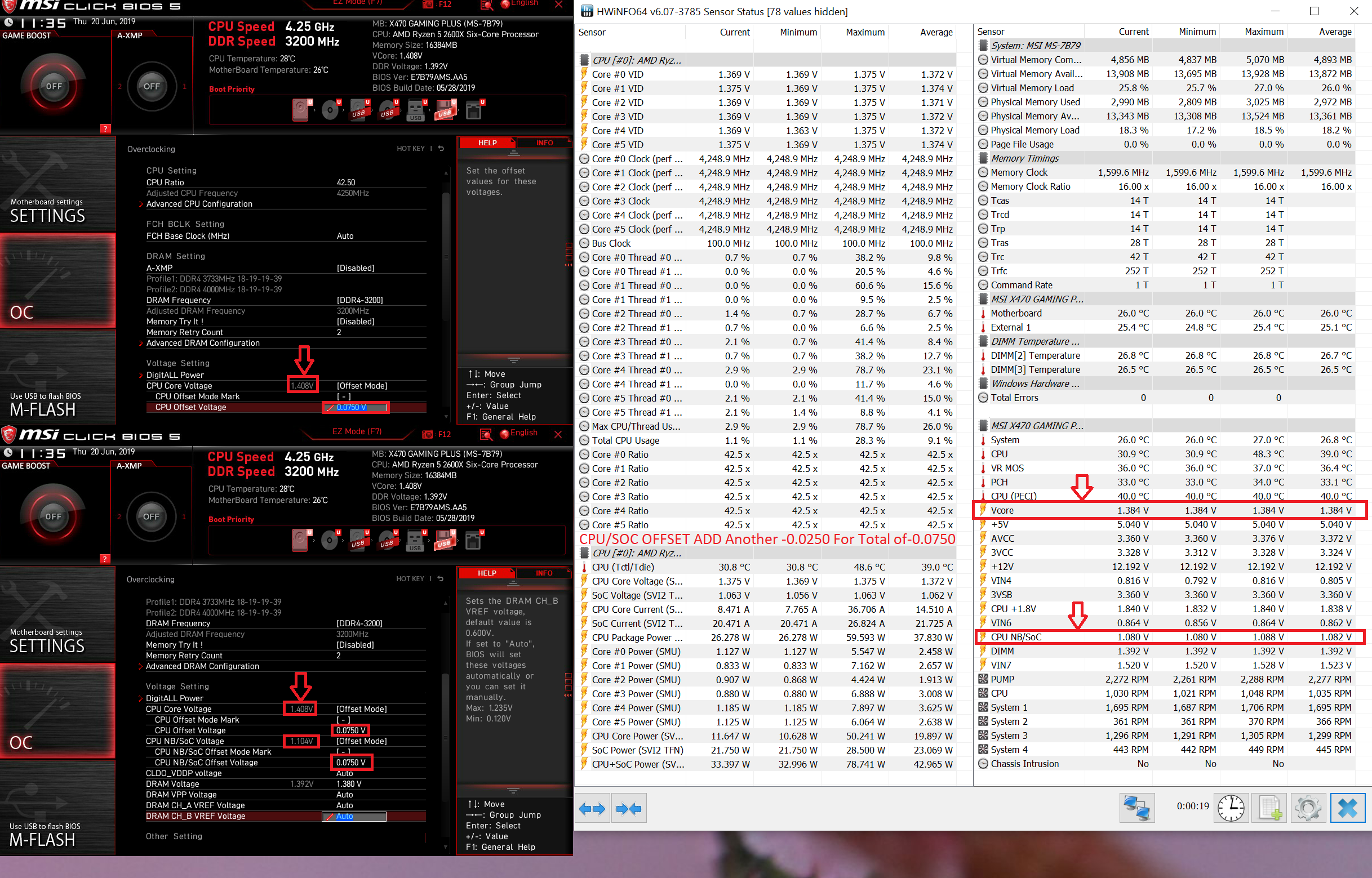Screen dimensions: 1372x878
Task: Click F12 screenshot camera in lower BIOS
Action: [x=427, y=434]
